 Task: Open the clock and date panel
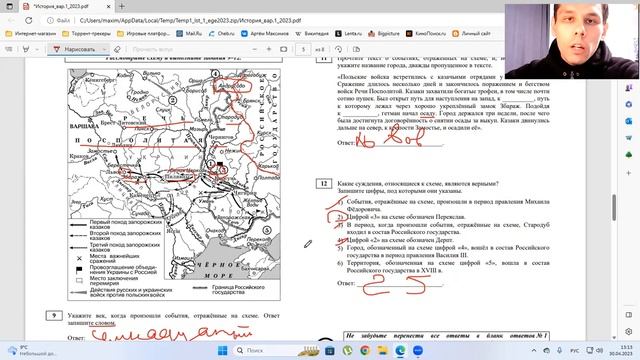coord(620,351)
